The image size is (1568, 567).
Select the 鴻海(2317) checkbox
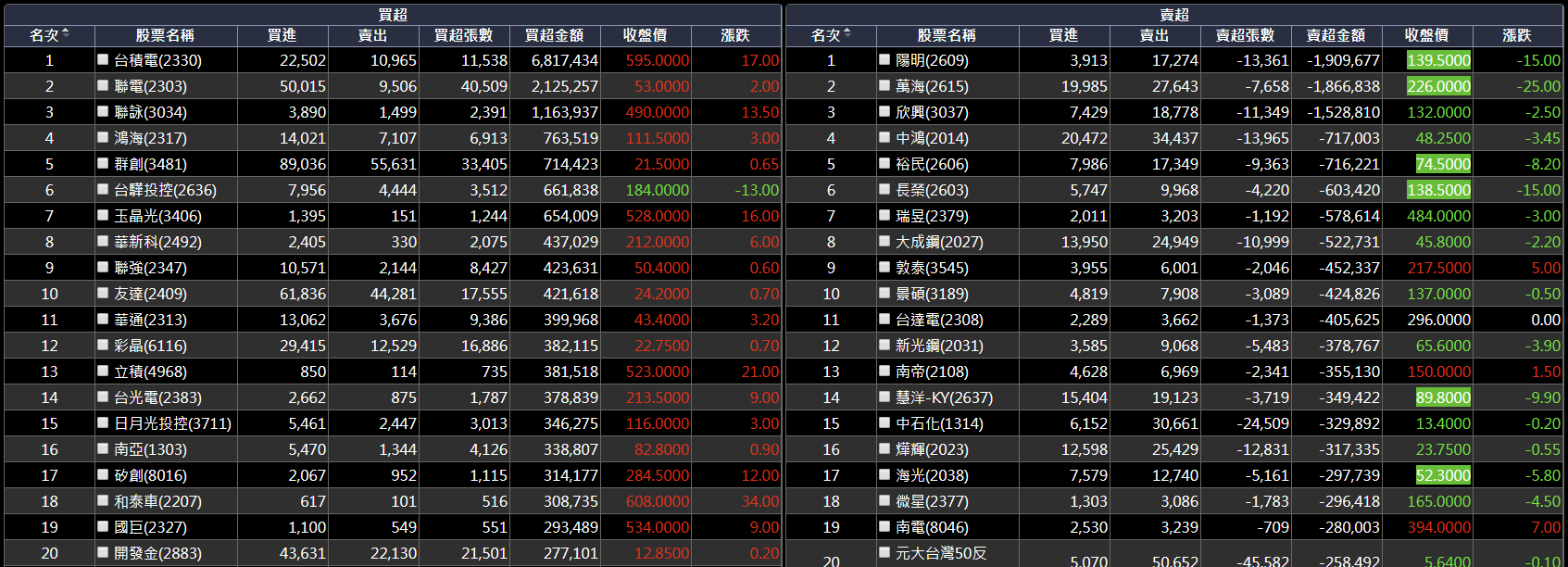tap(103, 137)
